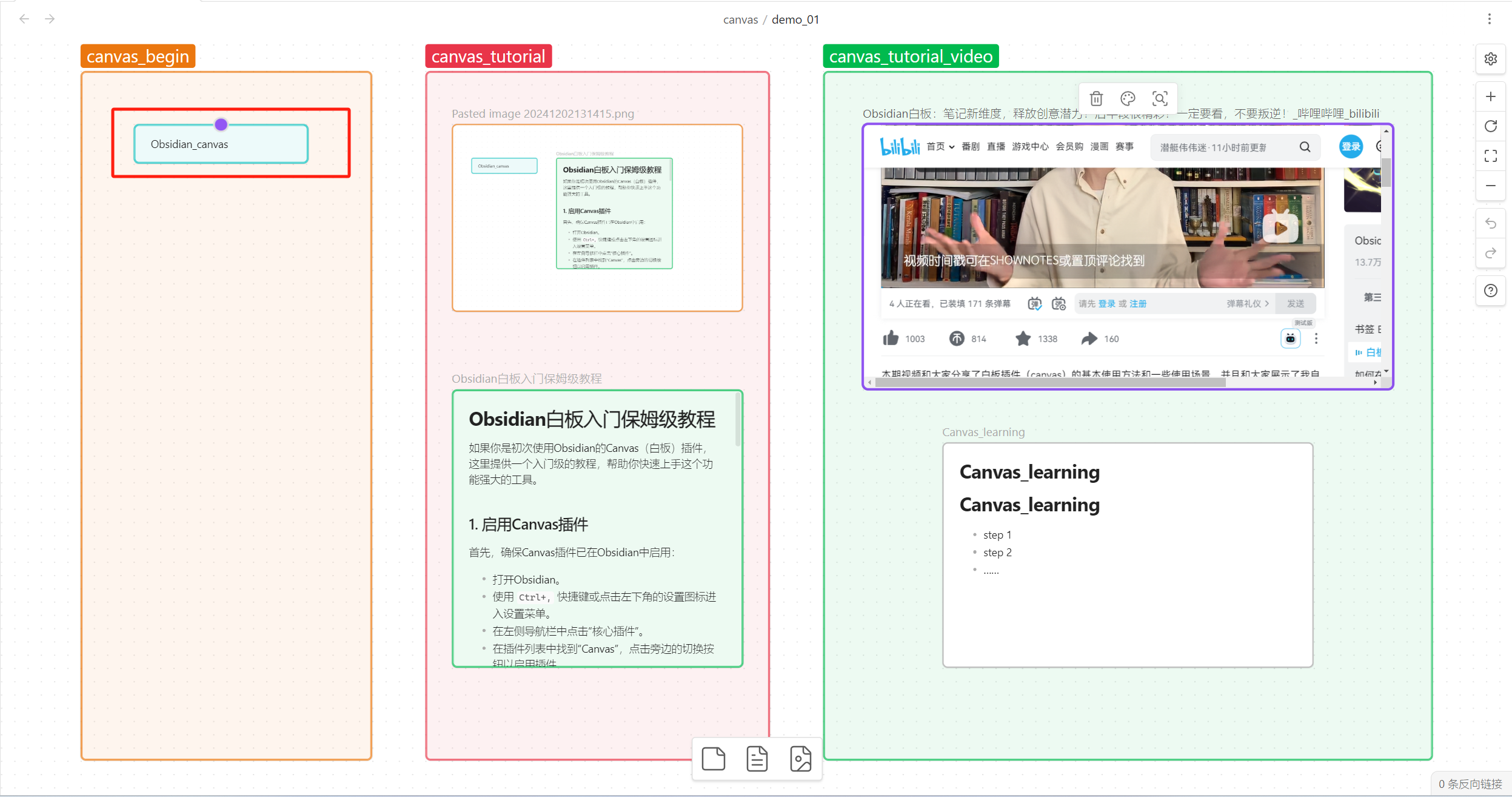Zoom to selection magnifier icon
The height and width of the screenshot is (797, 1512).
pyautogui.click(x=1160, y=98)
